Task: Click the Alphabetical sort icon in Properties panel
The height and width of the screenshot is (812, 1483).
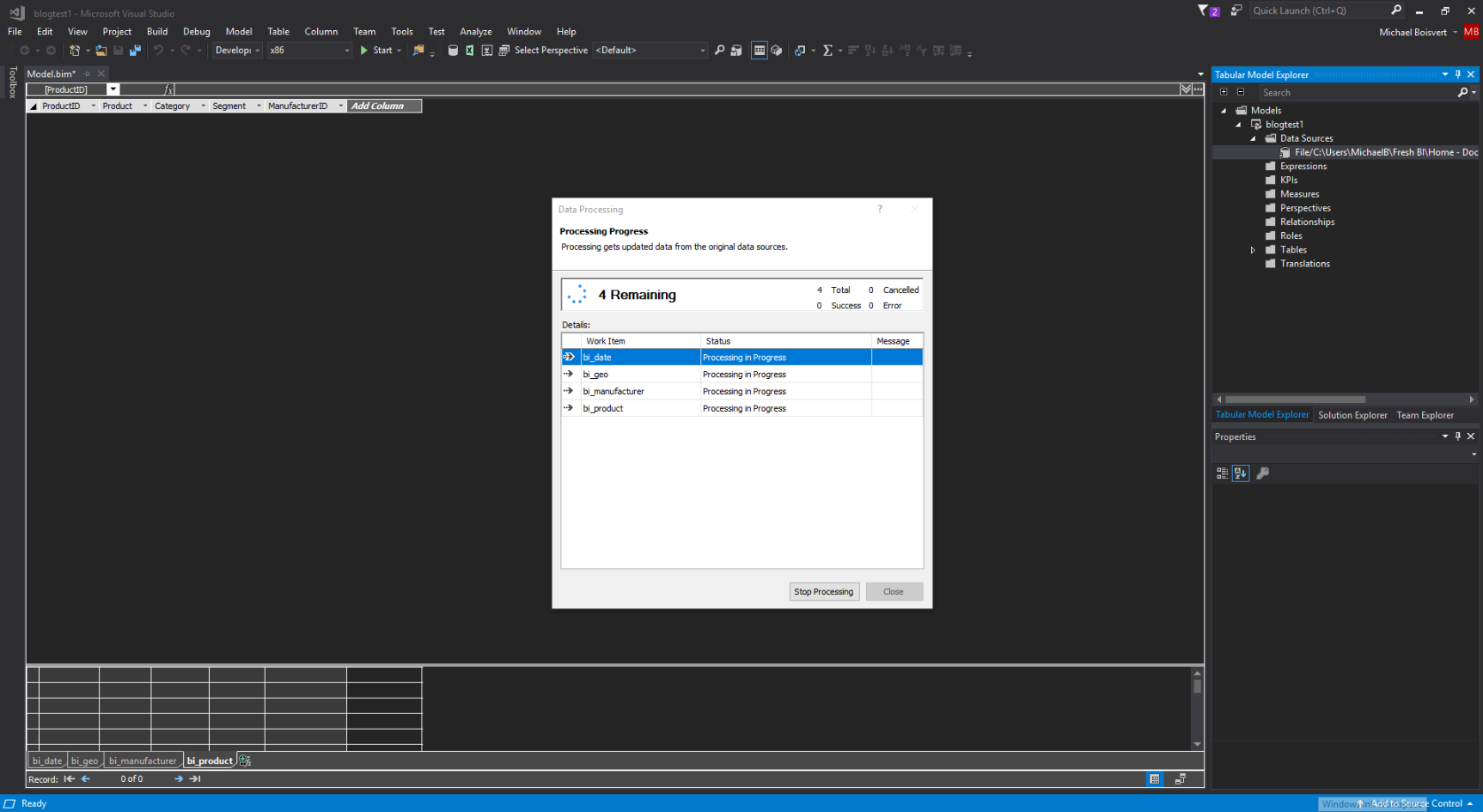Action: coord(1241,473)
